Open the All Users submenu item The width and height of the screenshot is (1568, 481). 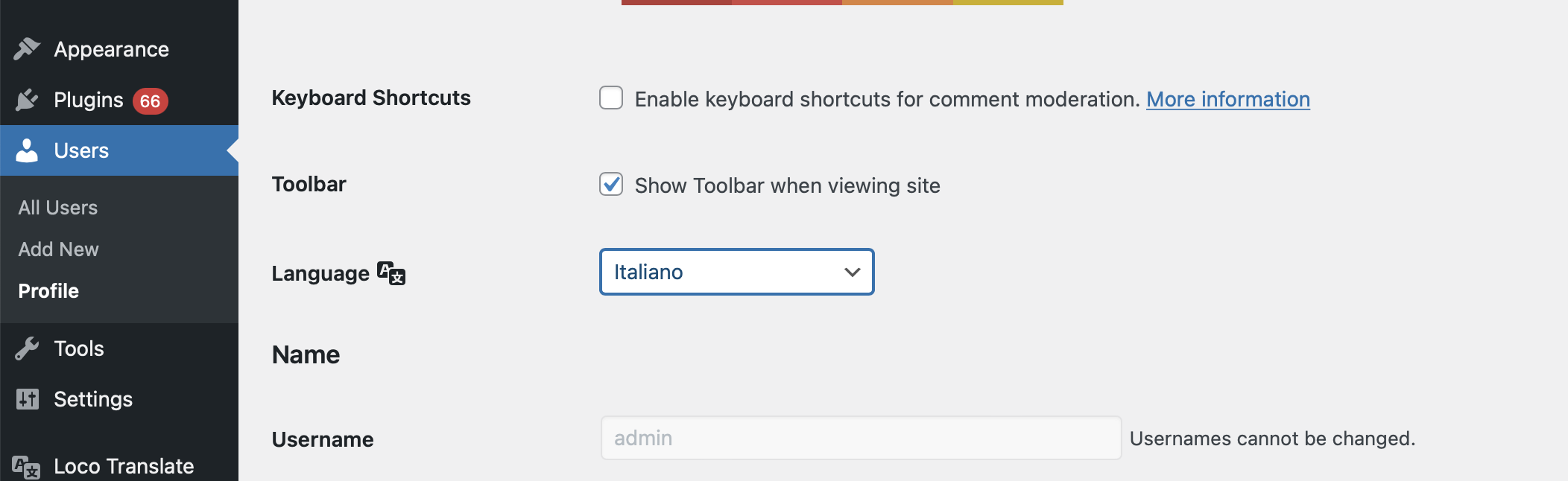coord(58,208)
